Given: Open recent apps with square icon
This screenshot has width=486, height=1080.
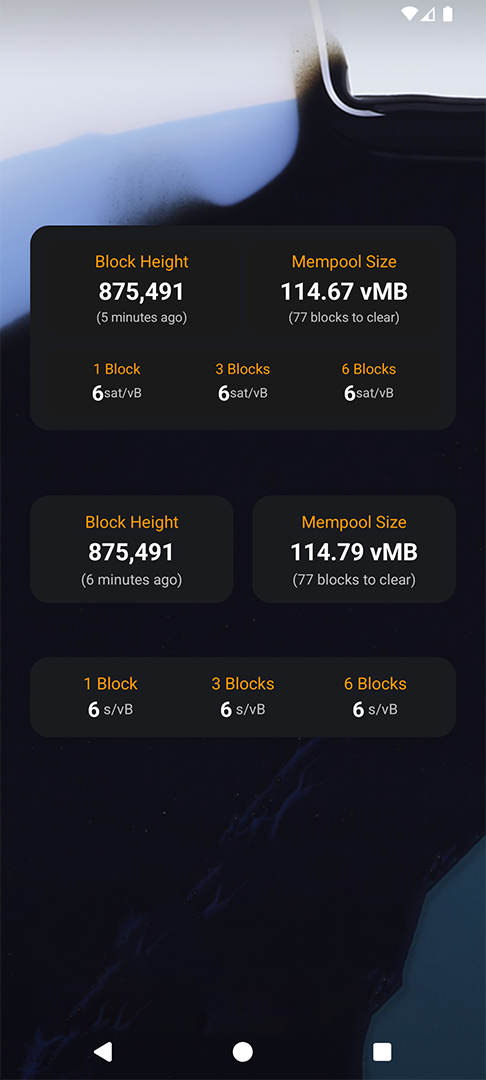Looking at the screenshot, I should 382,1052.
